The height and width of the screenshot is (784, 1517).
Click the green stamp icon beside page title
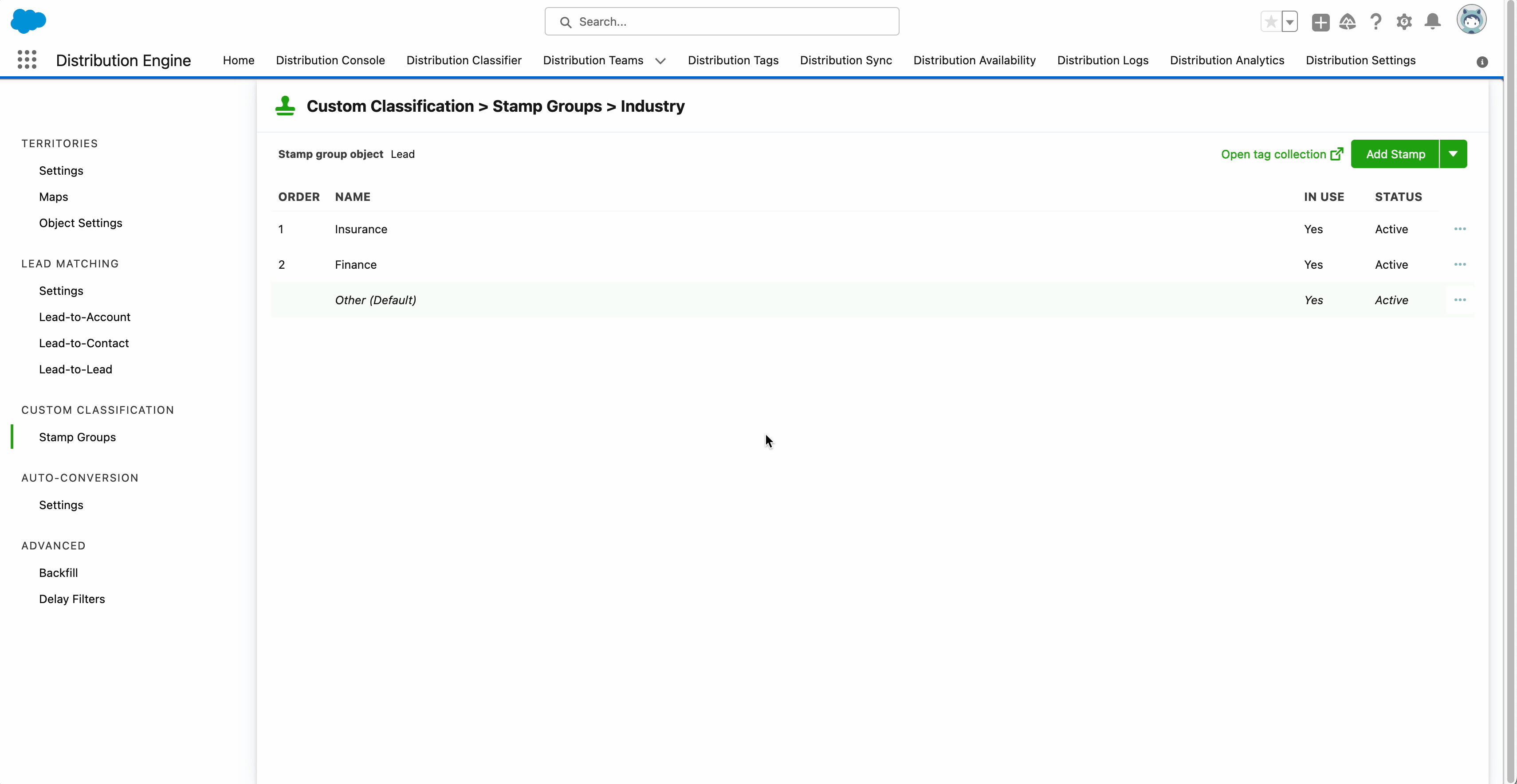click(x=285, y=106)
